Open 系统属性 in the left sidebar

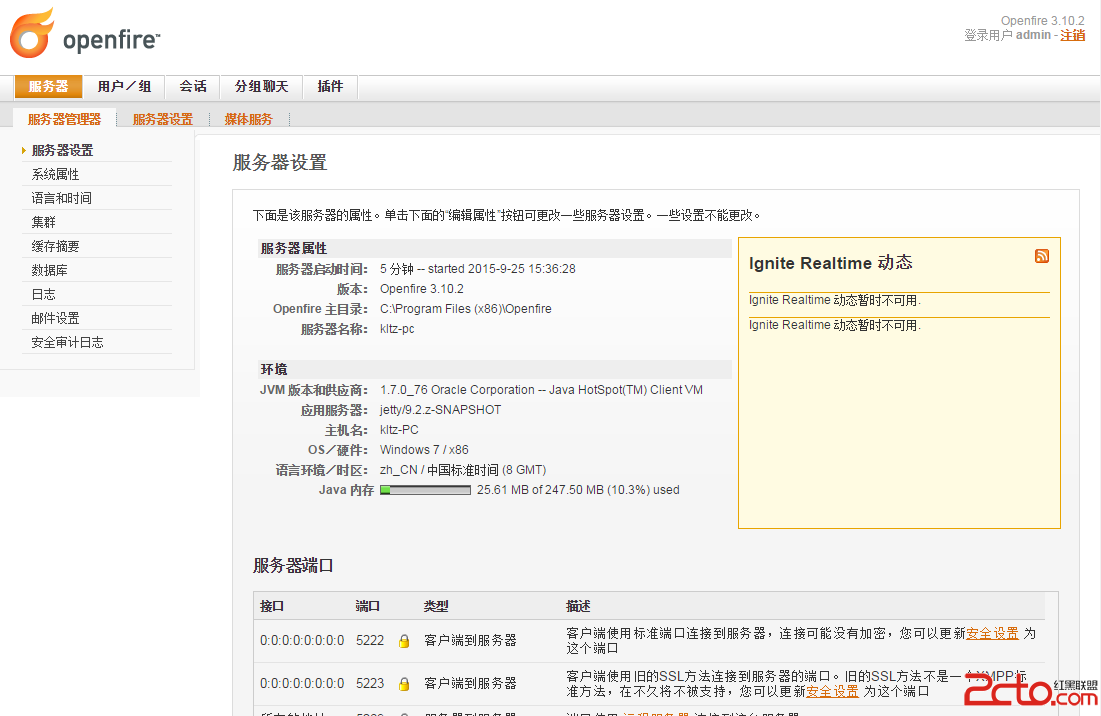[55, 174]
